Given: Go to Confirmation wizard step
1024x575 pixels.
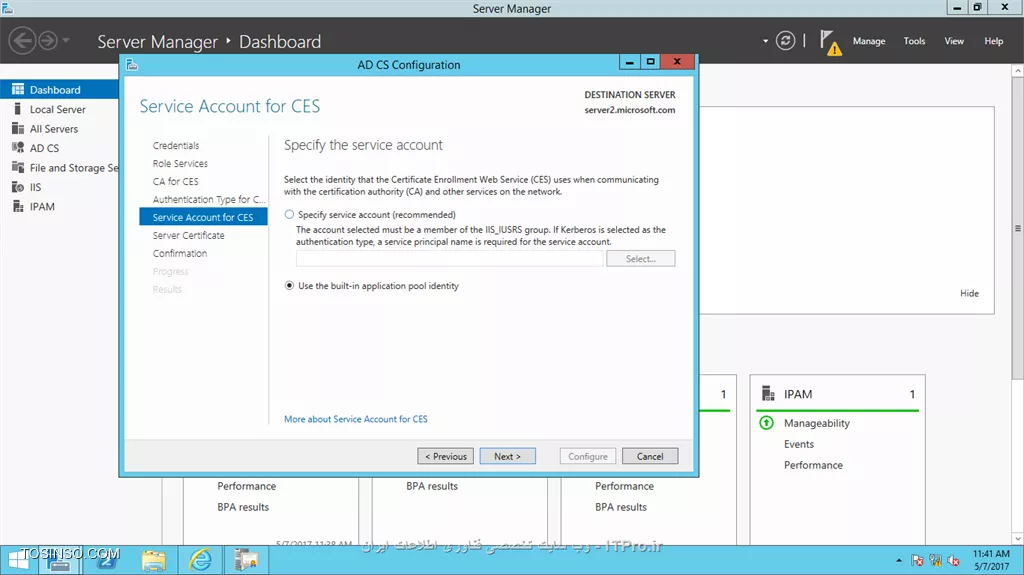Looking at the screenshot, I should (180, 253).
